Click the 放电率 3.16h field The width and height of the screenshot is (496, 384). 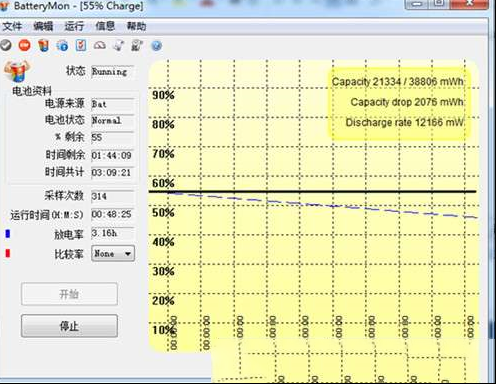tap(113, 233)
